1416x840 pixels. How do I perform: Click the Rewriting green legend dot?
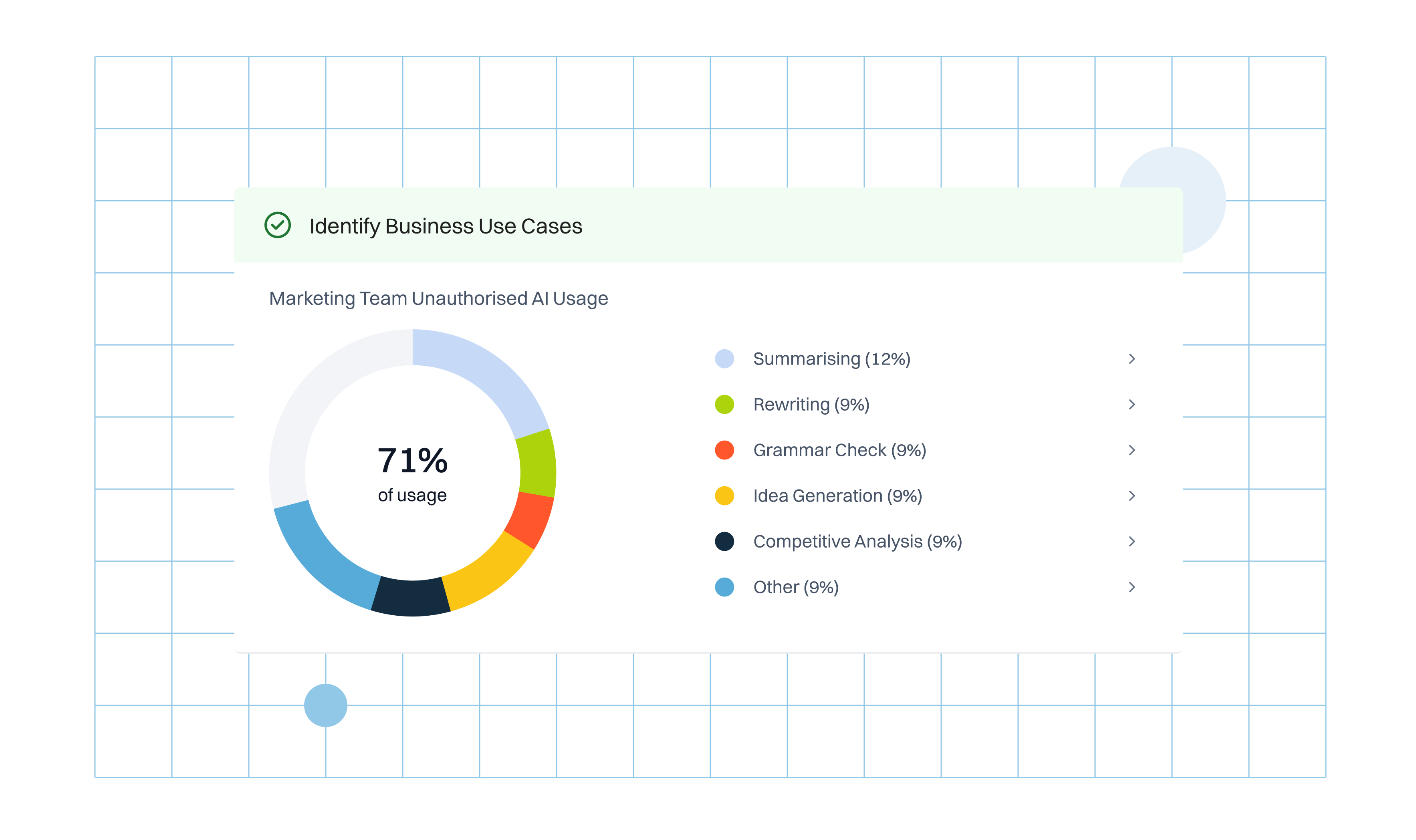(x=724, y=404)
